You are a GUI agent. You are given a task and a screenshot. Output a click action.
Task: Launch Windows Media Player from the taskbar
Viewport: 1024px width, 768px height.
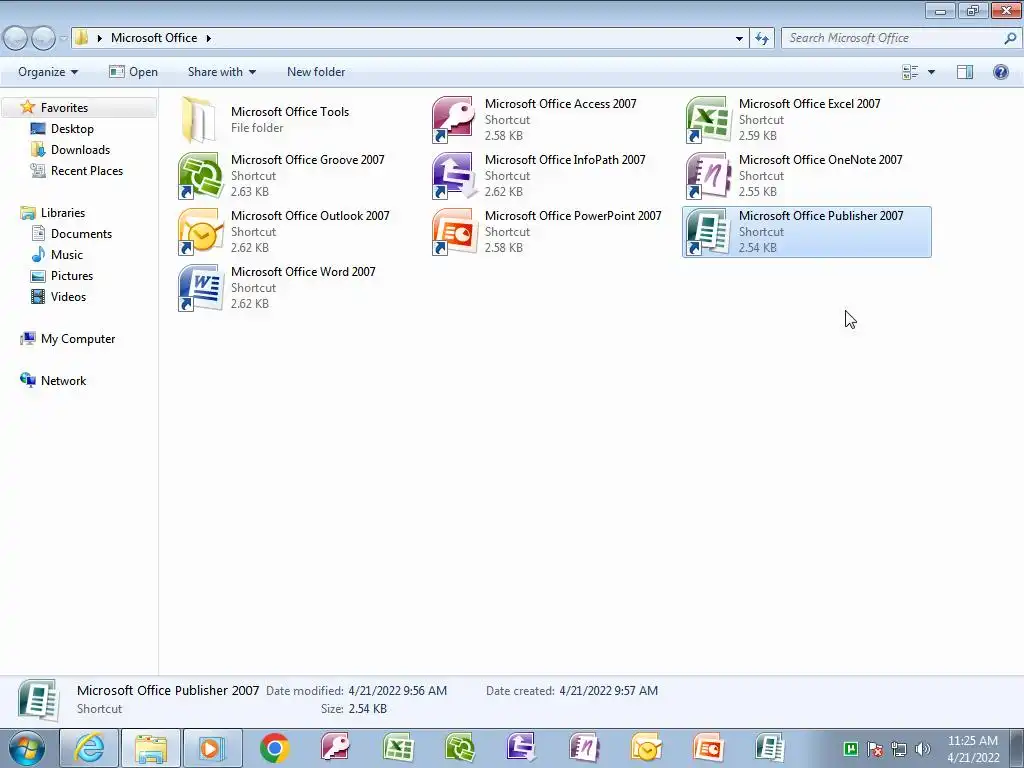point(212,748)
